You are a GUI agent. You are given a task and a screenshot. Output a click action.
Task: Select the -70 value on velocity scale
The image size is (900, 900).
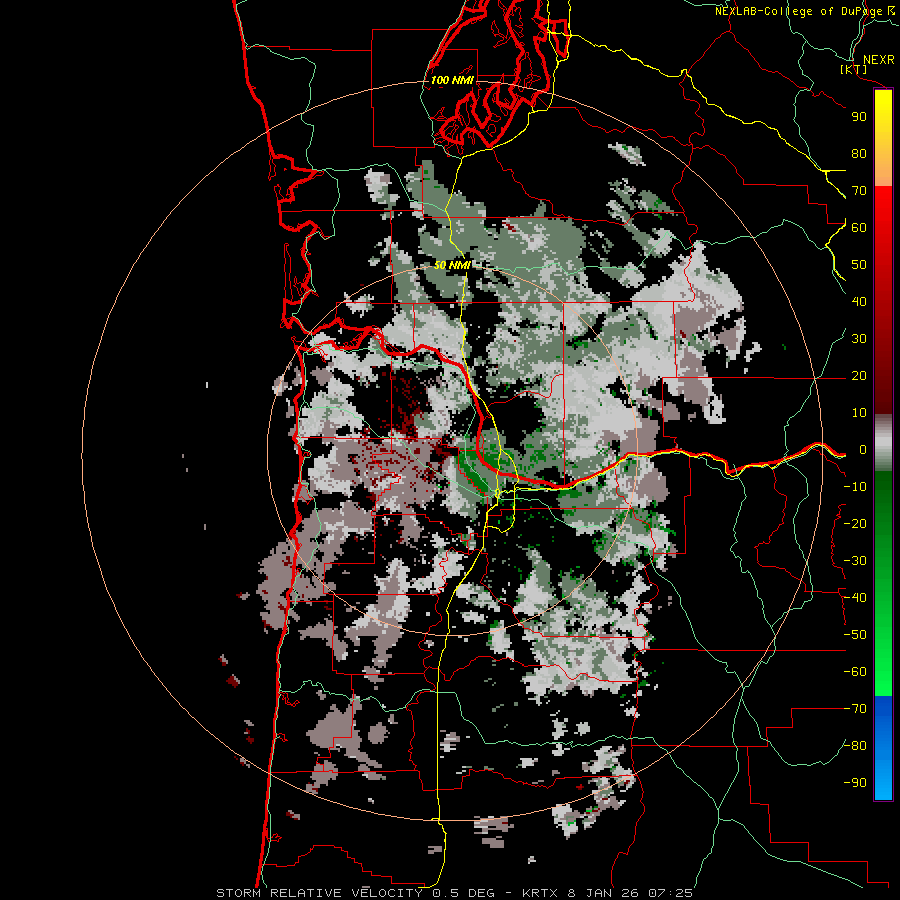(x=855, y=709)
